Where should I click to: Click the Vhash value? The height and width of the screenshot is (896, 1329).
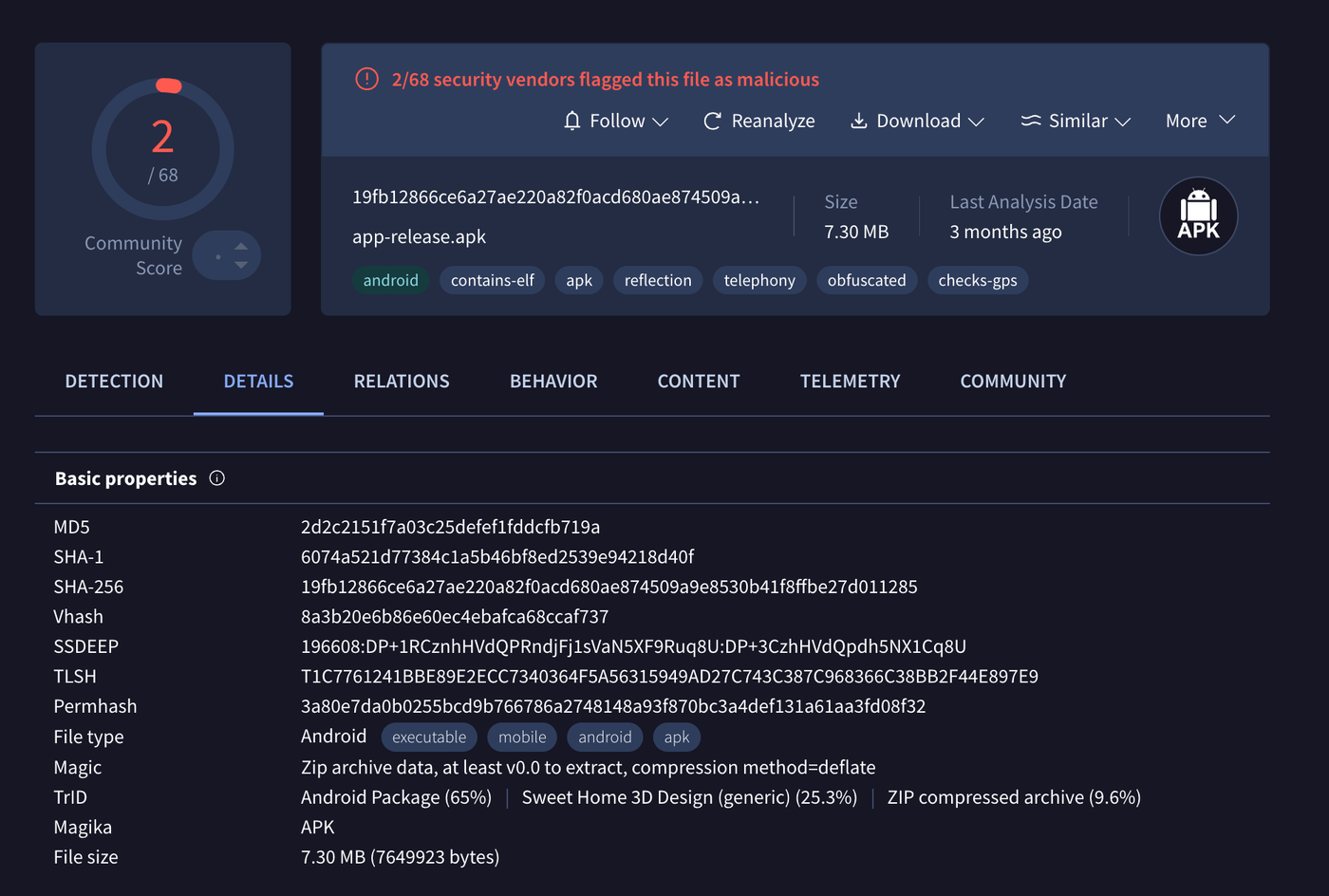click(x=455, y=616)
